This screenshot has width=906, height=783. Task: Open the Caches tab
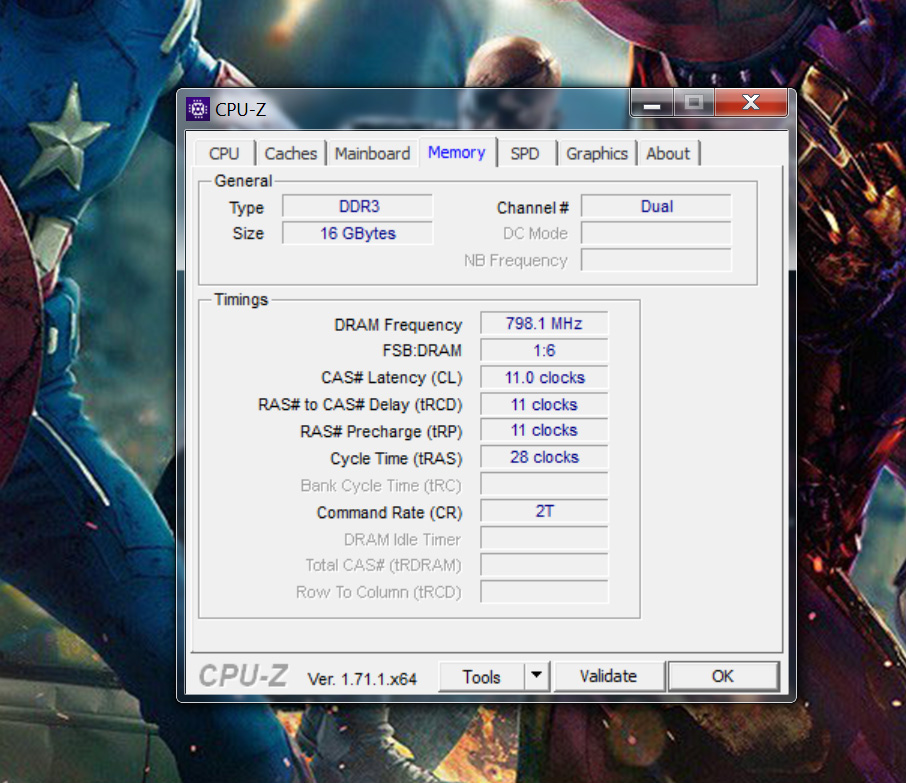(291, 154)
